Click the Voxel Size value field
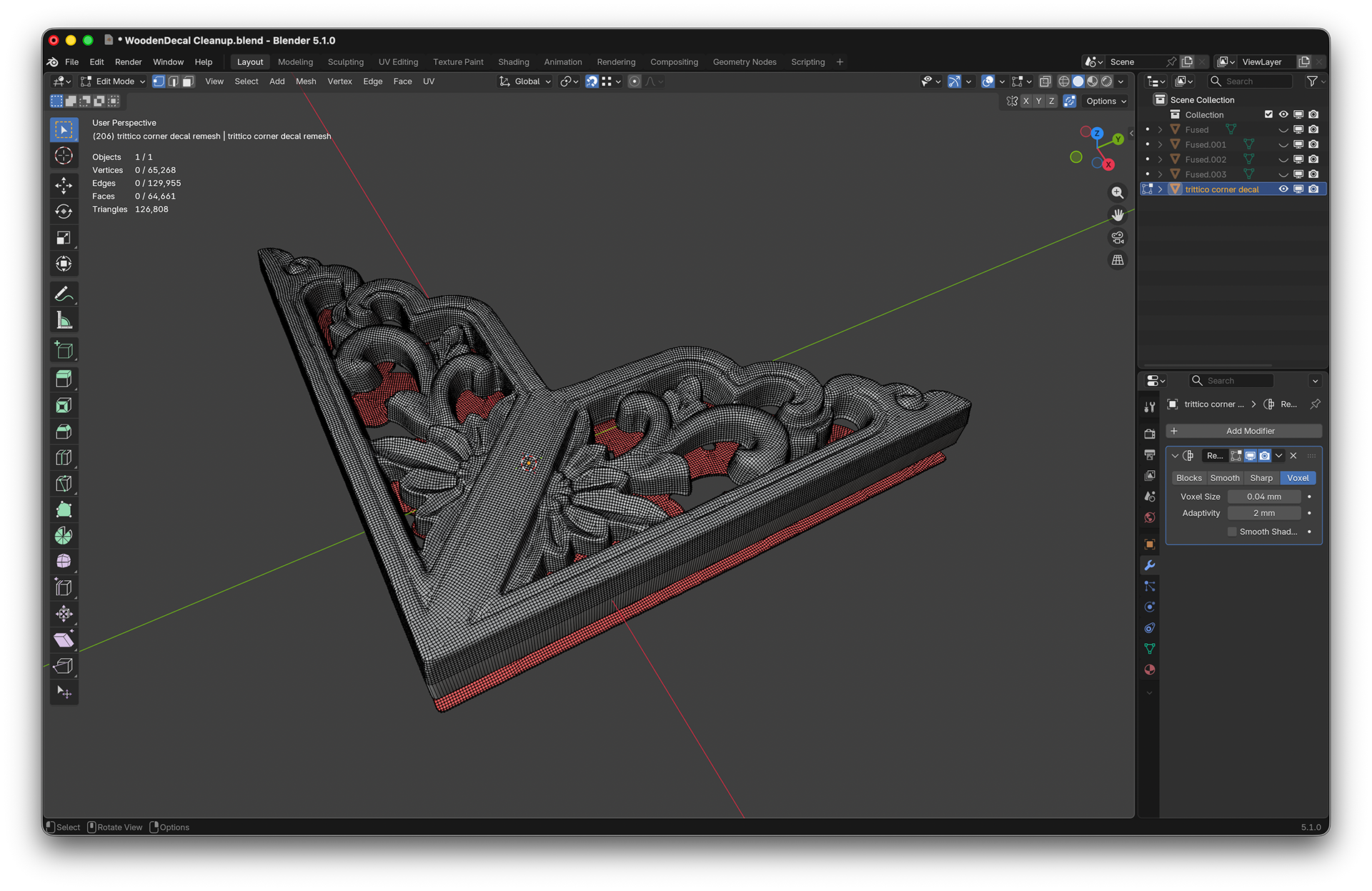The height and width of the screenshot is (891, 1372). point(1263,497)
